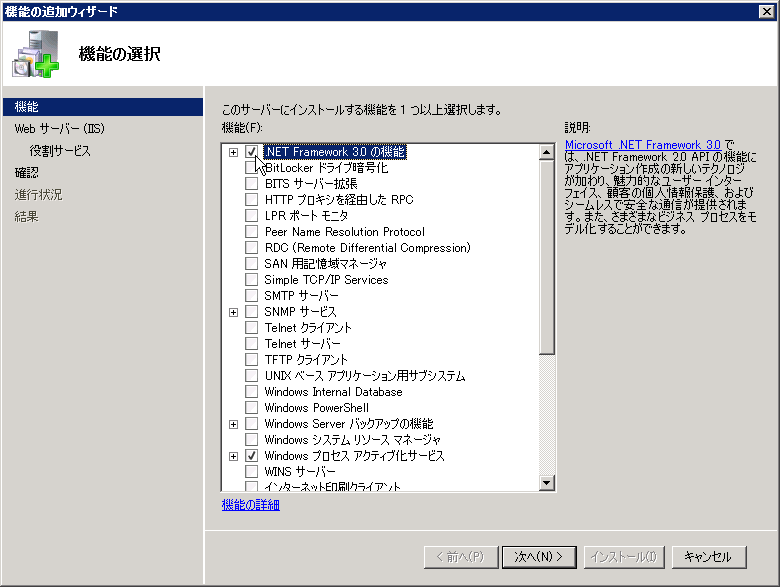This screenshot has width=780, height=587.
Task: Check BitLocker ドライブ暗号化 checkbox
Action: [x=252, y=168]
